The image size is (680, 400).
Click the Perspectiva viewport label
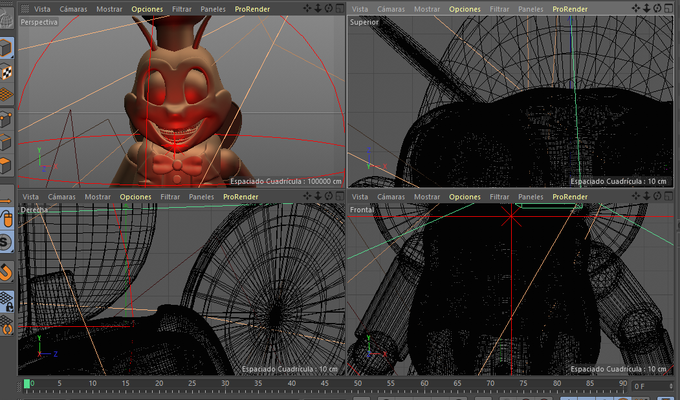(x=39, y=22)
